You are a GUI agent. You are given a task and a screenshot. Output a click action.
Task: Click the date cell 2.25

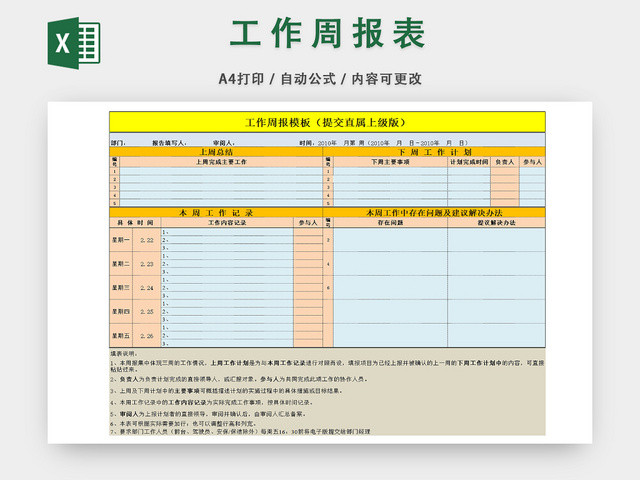click(x=147, y=311)
